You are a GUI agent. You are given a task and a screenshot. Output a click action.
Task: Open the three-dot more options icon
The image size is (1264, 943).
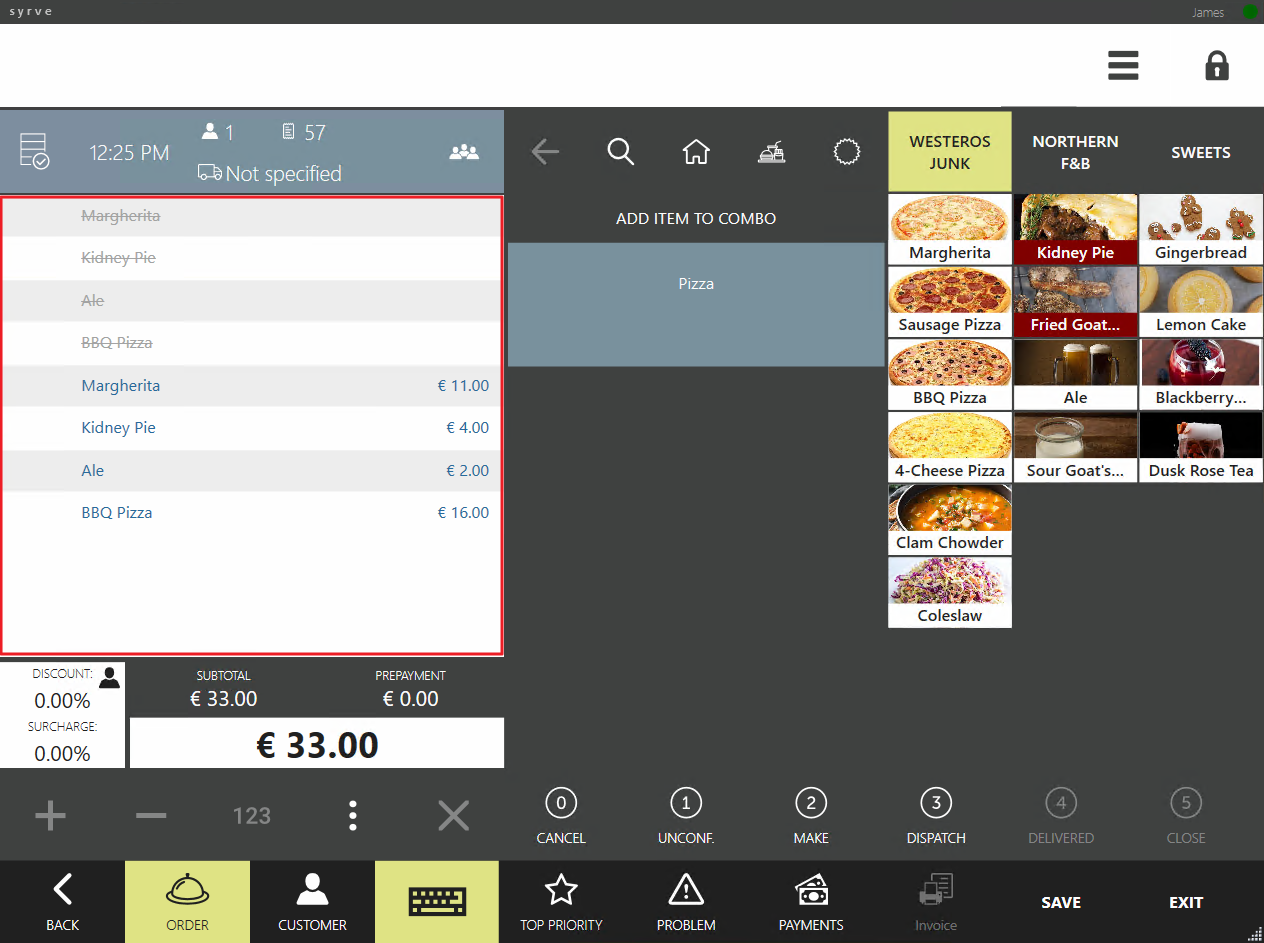tap(352, 816)
